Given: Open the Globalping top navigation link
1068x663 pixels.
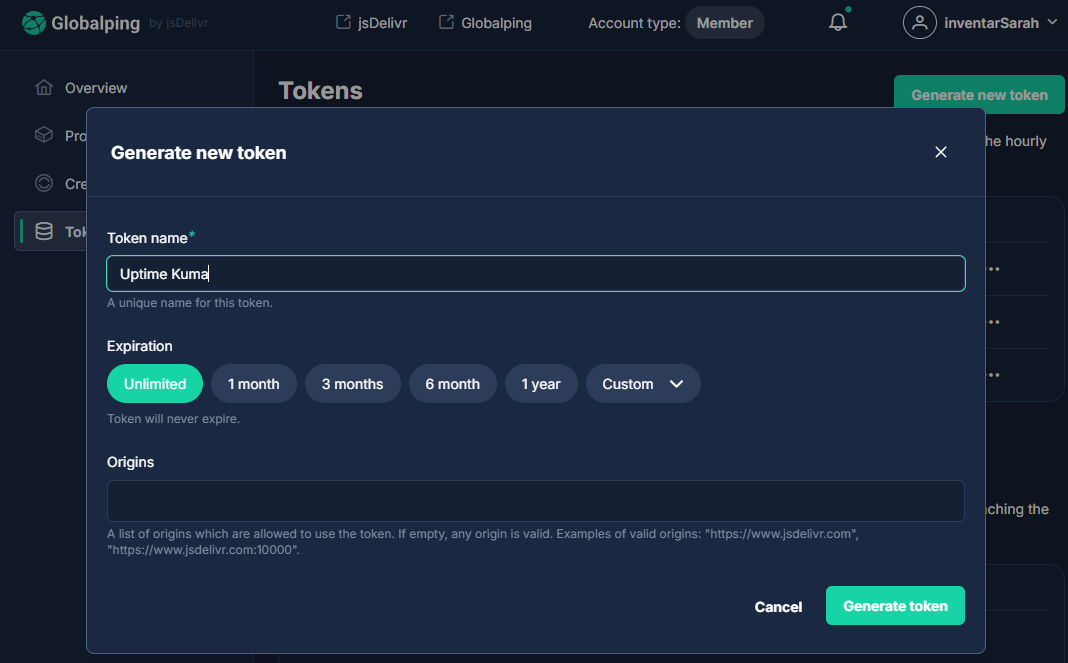Looking at the screenshot, I should (x=485, y=21).
